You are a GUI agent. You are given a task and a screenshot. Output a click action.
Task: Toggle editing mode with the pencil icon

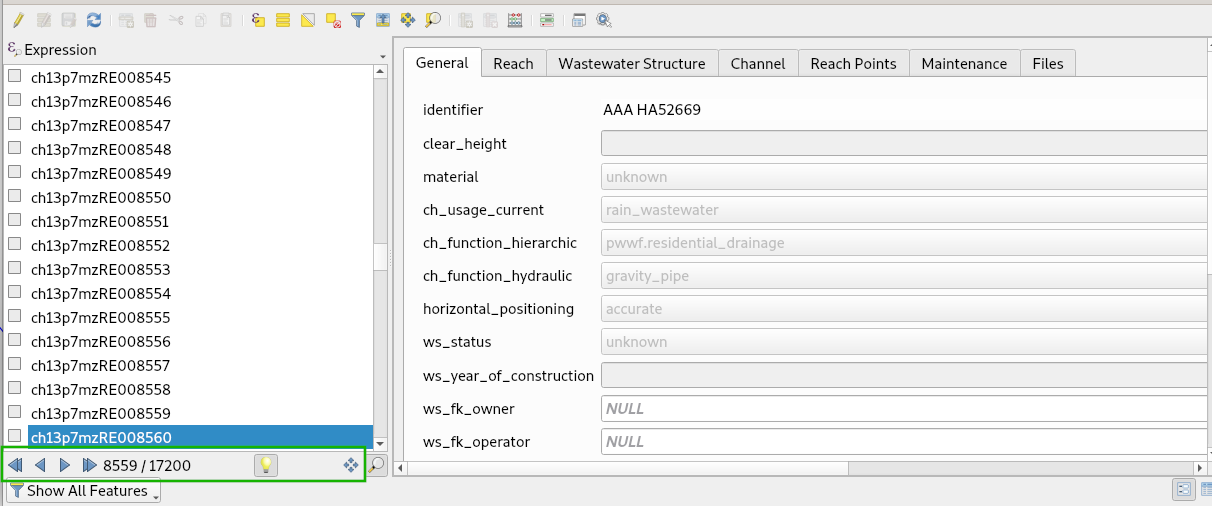(x=18, y=20)
